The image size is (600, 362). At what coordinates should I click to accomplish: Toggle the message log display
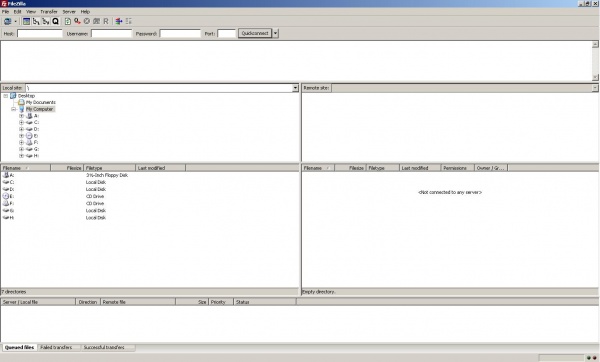pyautogui.click(x=26, y=21)
